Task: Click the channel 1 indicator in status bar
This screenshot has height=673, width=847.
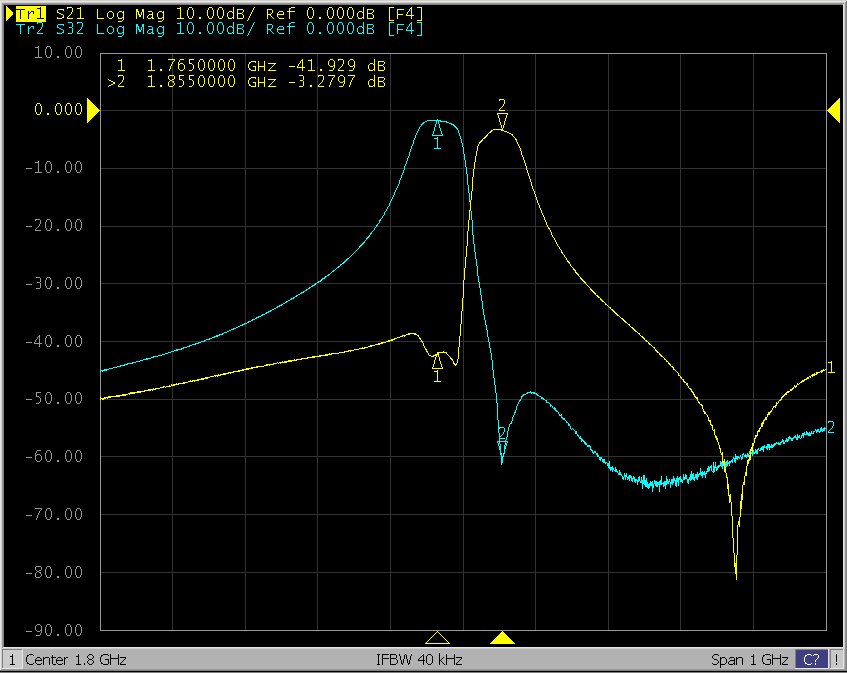Action: [12, 660]
